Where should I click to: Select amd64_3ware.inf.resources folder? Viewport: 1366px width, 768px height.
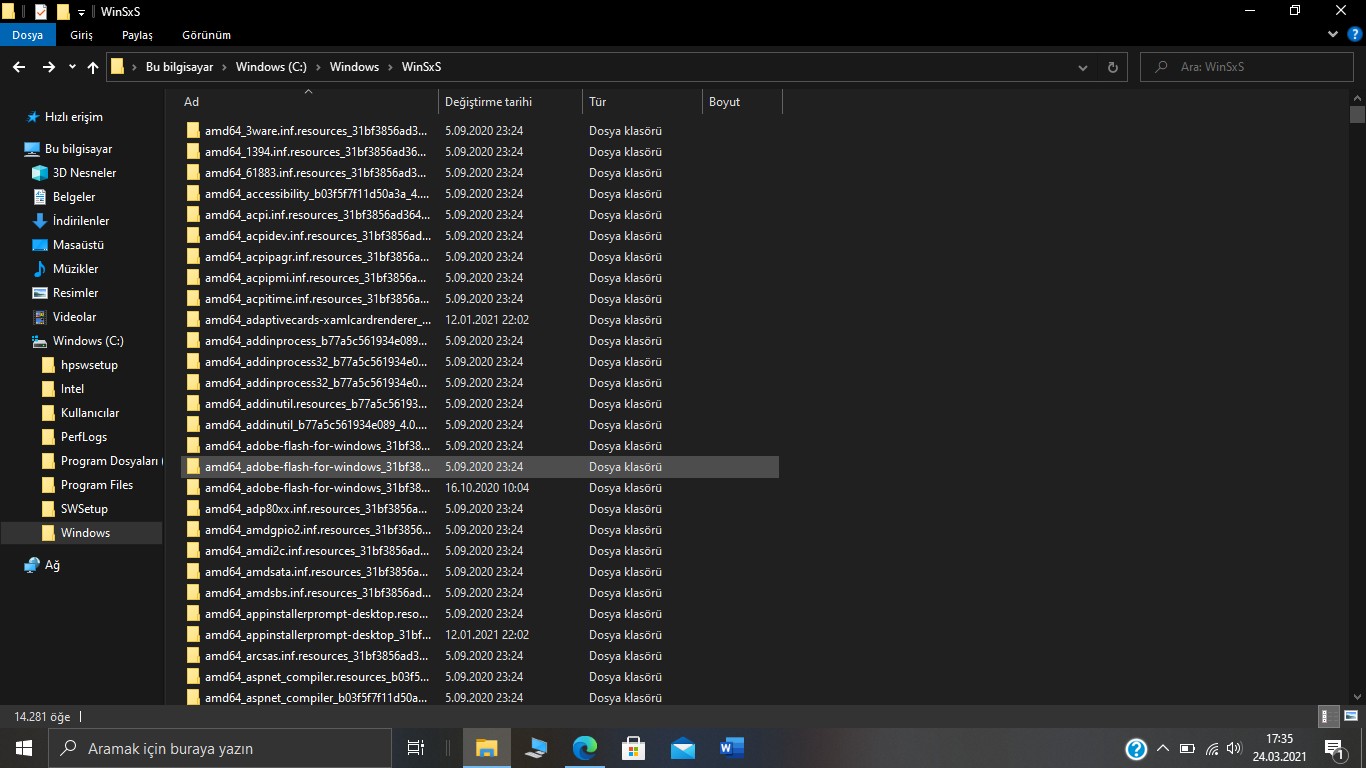(480, 131)
